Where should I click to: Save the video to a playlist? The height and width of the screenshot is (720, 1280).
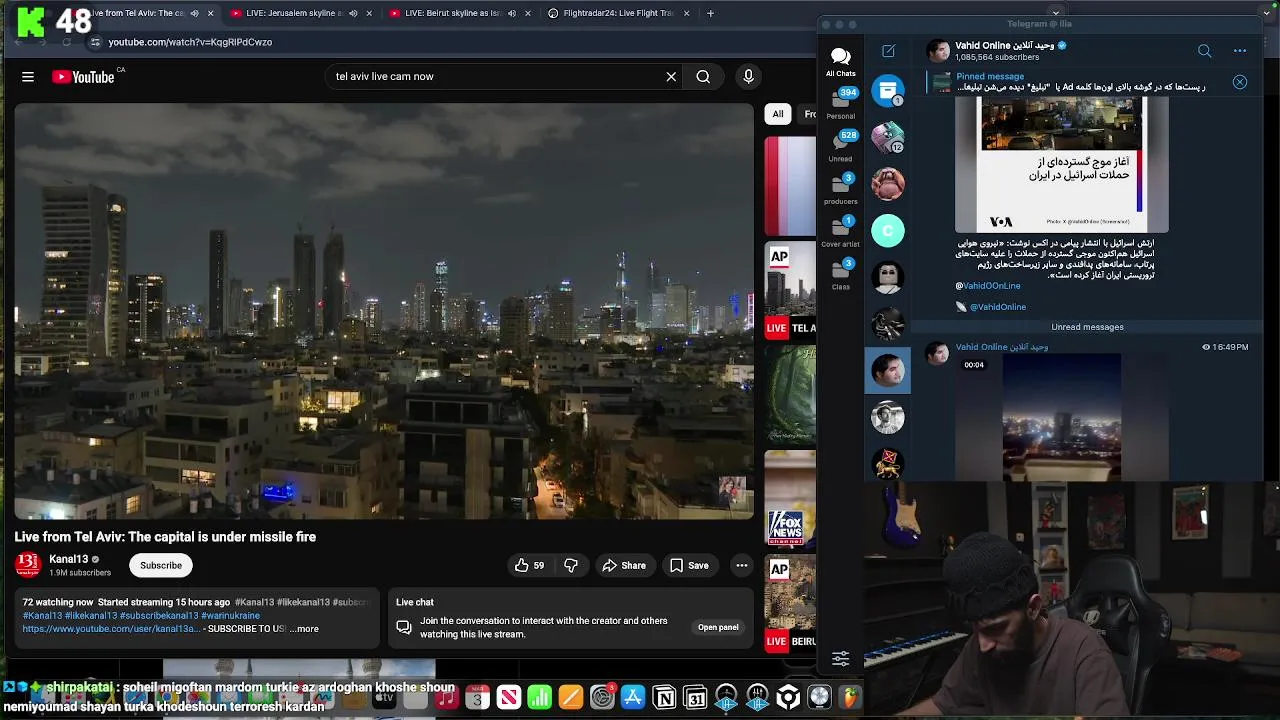coord(689,565)
